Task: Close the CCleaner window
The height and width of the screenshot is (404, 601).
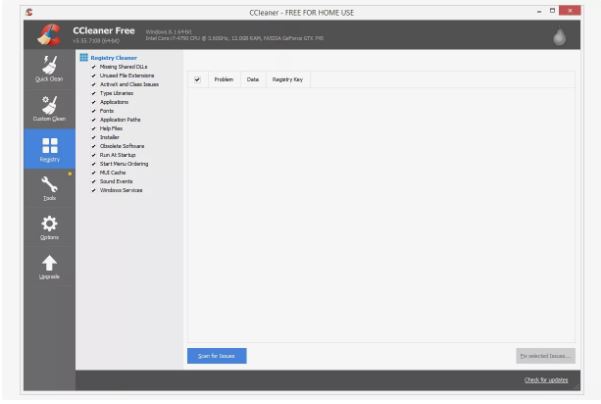Action: (x=570, y=11)
